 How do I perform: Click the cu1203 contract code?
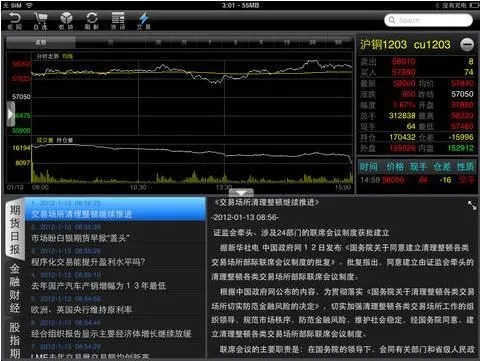432,44
